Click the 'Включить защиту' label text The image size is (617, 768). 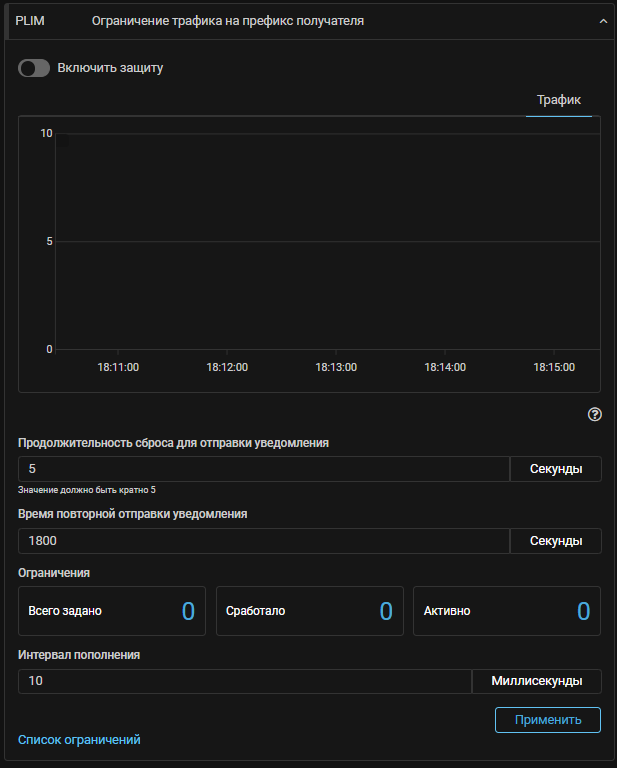[x=110, y=68]
